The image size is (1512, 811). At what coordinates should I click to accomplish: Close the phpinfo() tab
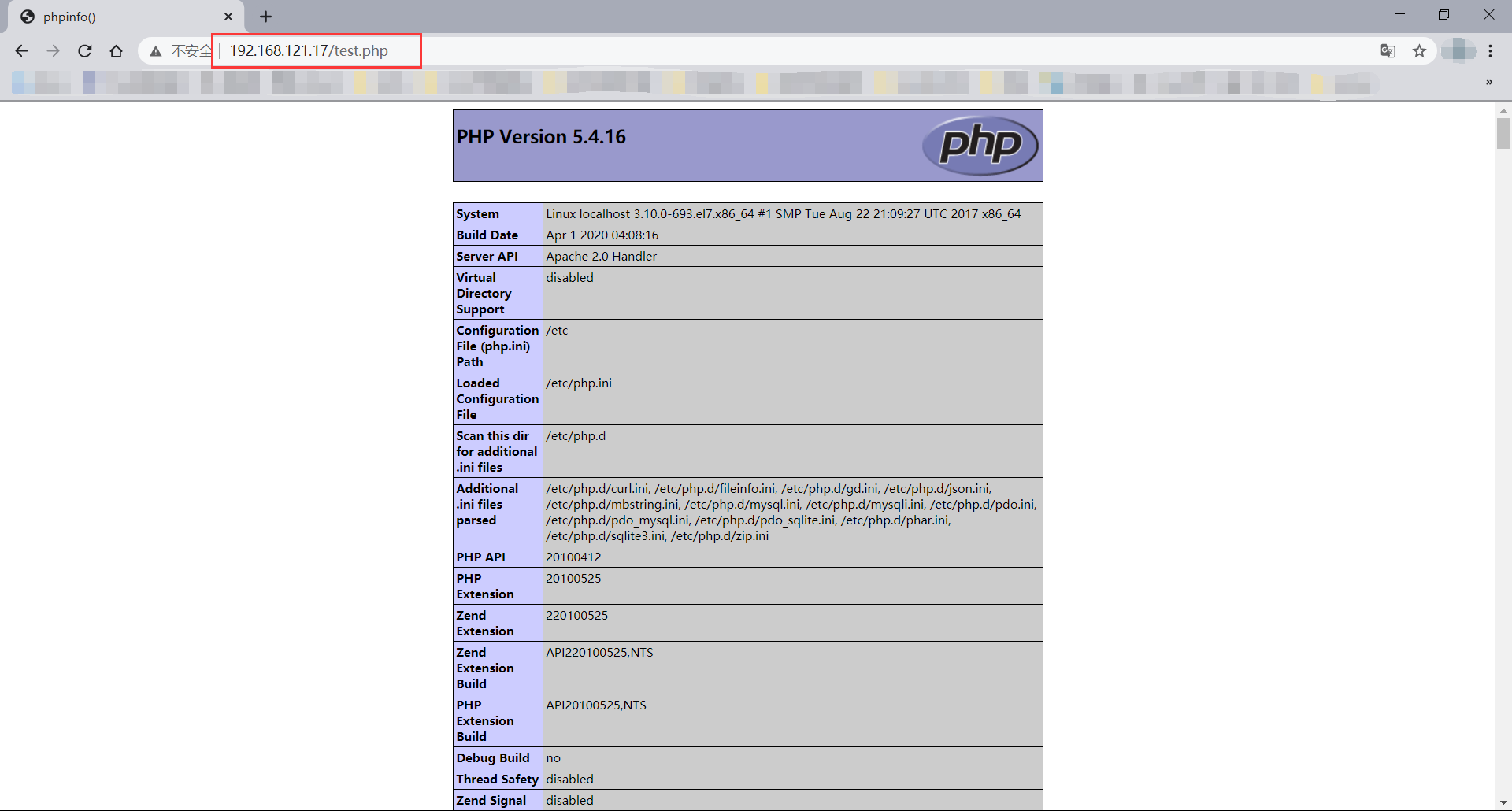[x=228, y=17]
